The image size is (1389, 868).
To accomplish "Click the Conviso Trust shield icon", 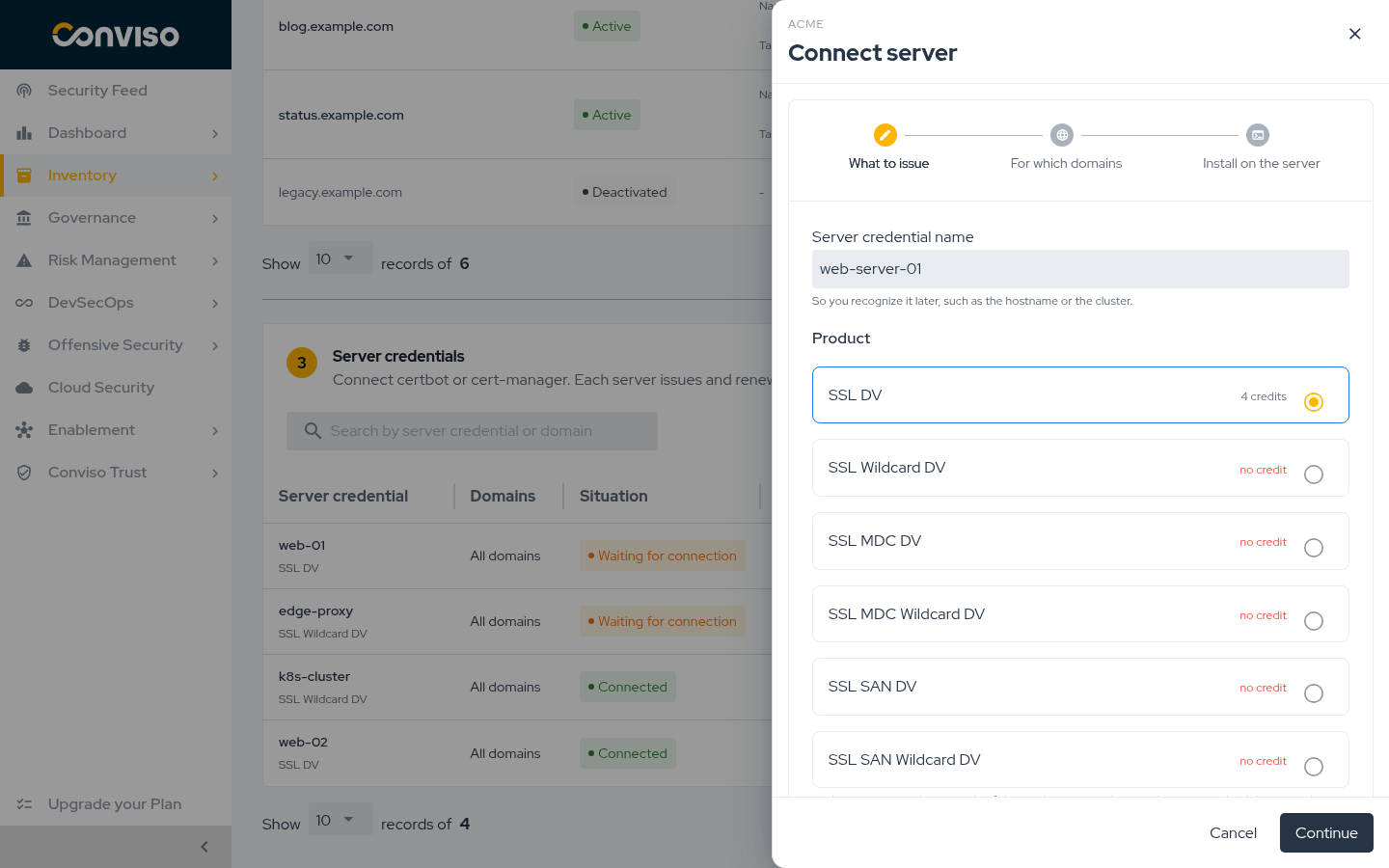I will tap(24, 473).
